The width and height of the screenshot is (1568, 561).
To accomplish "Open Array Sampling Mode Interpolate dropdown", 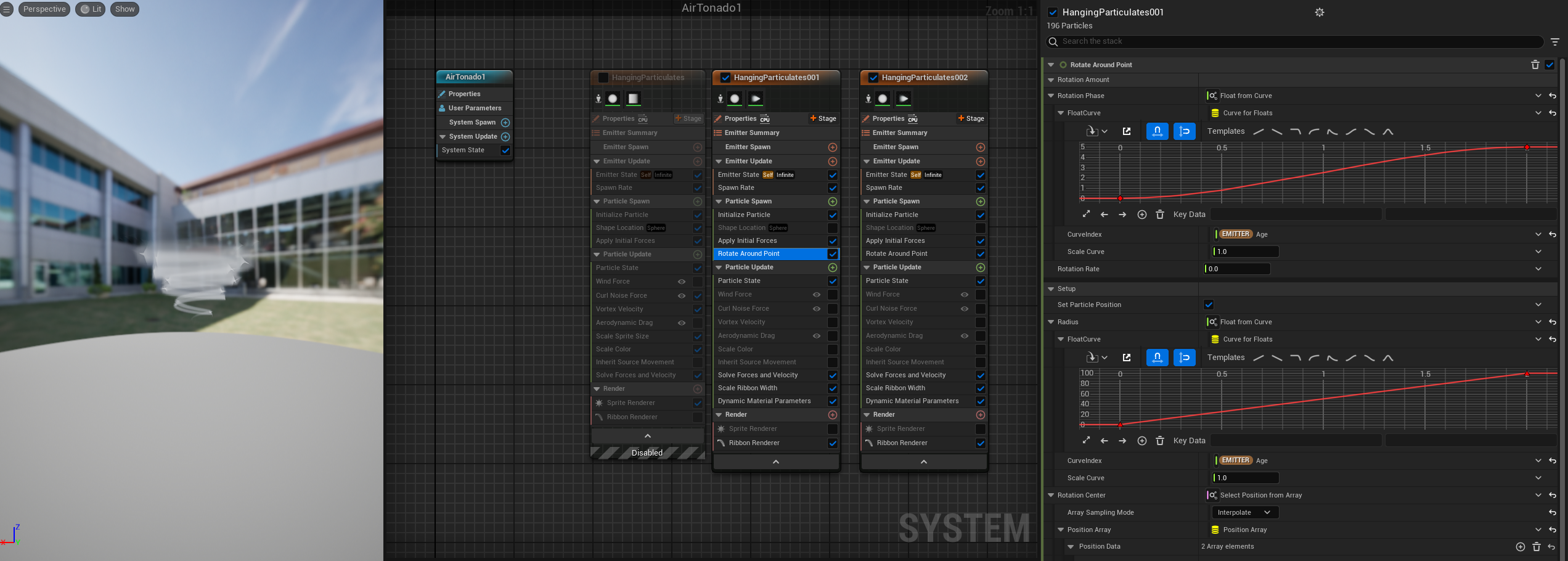I will 1244,512.
